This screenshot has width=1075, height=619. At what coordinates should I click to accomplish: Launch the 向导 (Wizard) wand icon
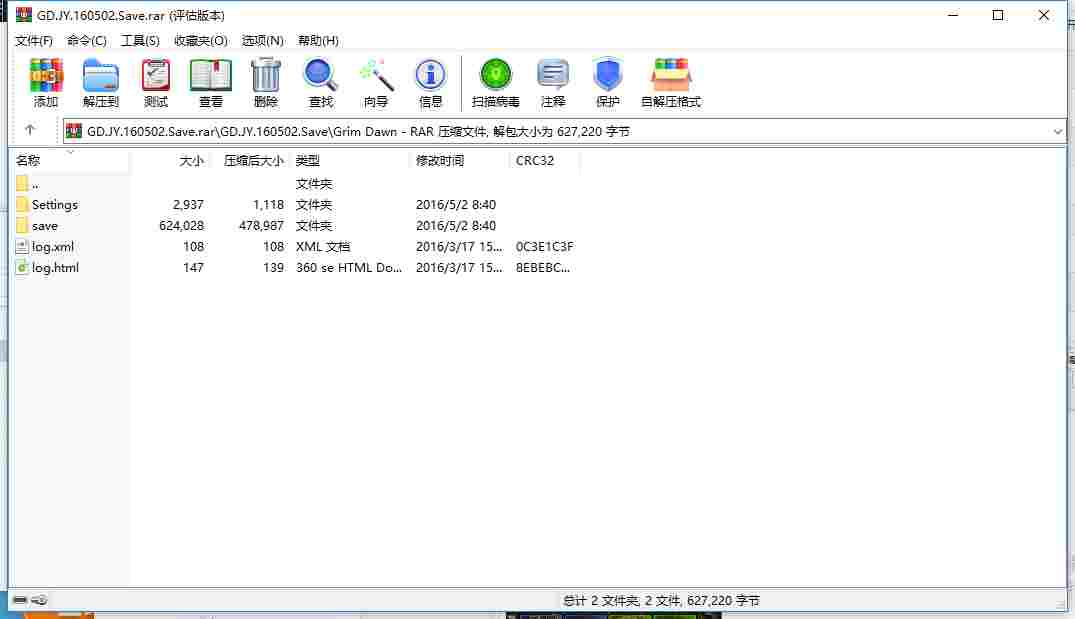(376, 75)
